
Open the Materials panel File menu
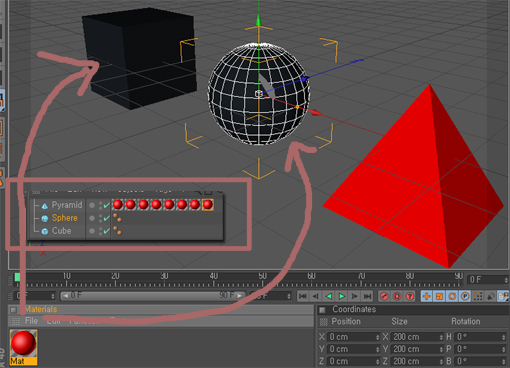pos(31,321)
